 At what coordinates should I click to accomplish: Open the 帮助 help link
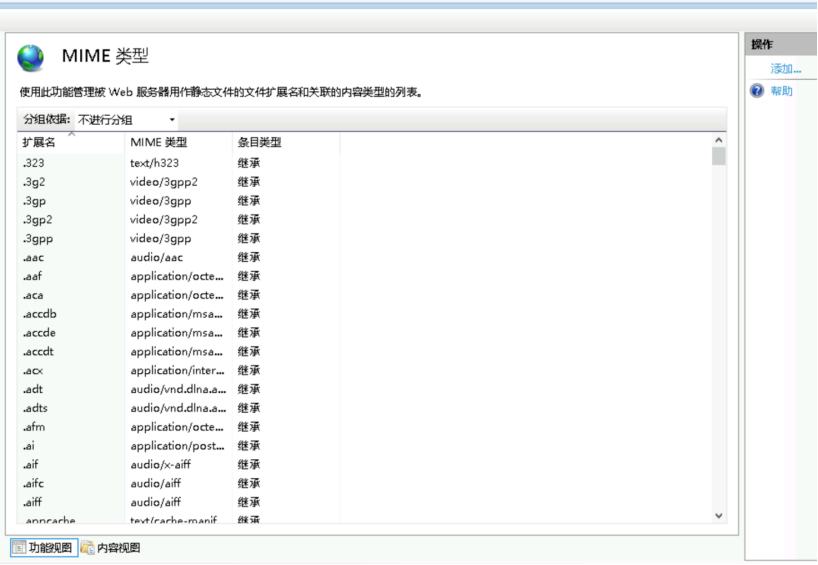point(781,91)
